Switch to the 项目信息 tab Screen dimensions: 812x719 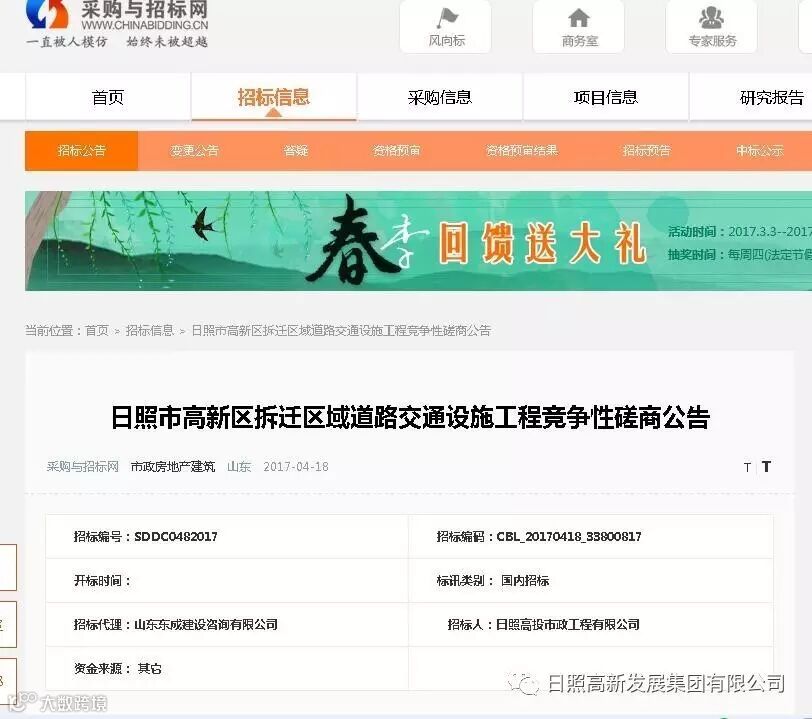pyautogui.click(x=605, y=97)
